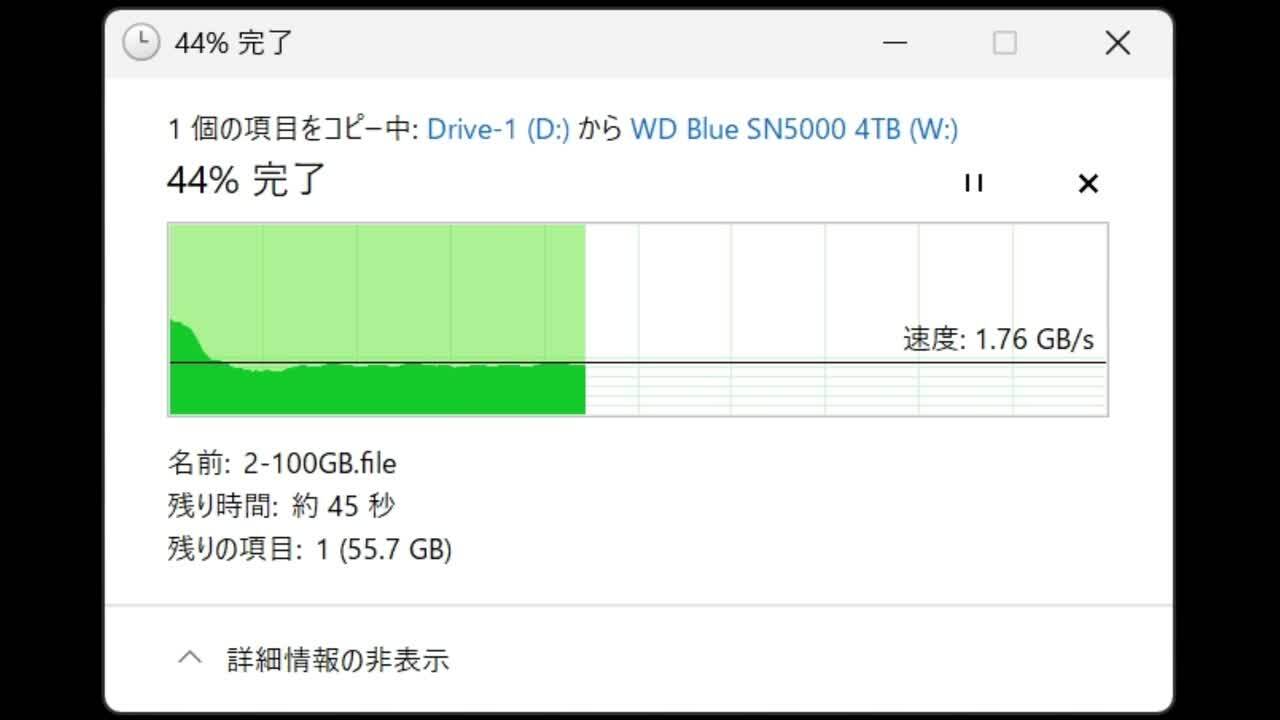Click the clock icon in the title bar
Image resolution: width=1280 pixels, height=720 pixels.
[x=141, y=43]
